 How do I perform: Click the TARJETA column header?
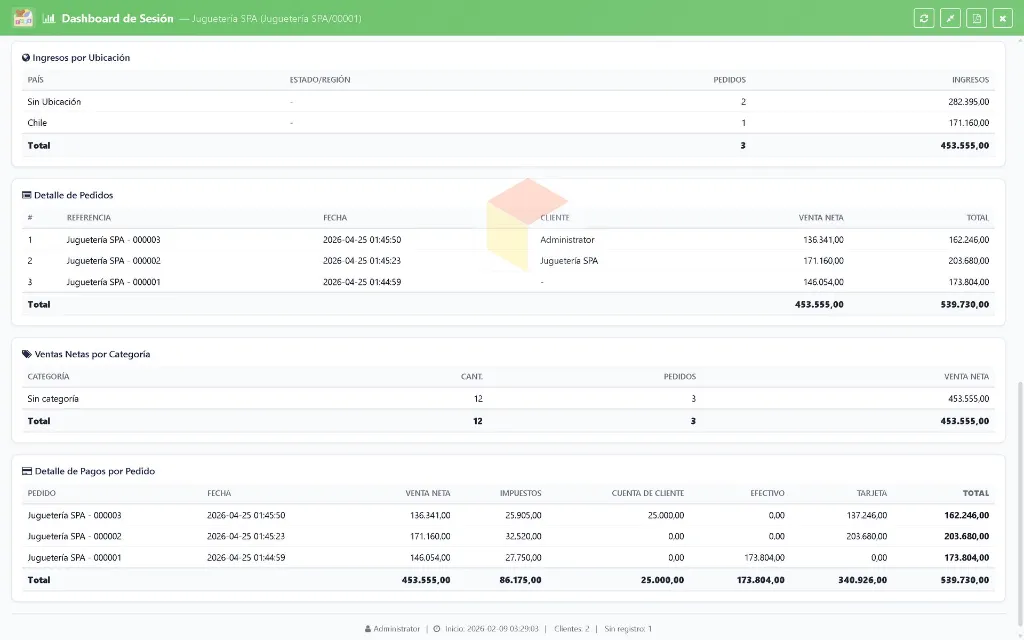pyautogui.click(x=872, y=493)
